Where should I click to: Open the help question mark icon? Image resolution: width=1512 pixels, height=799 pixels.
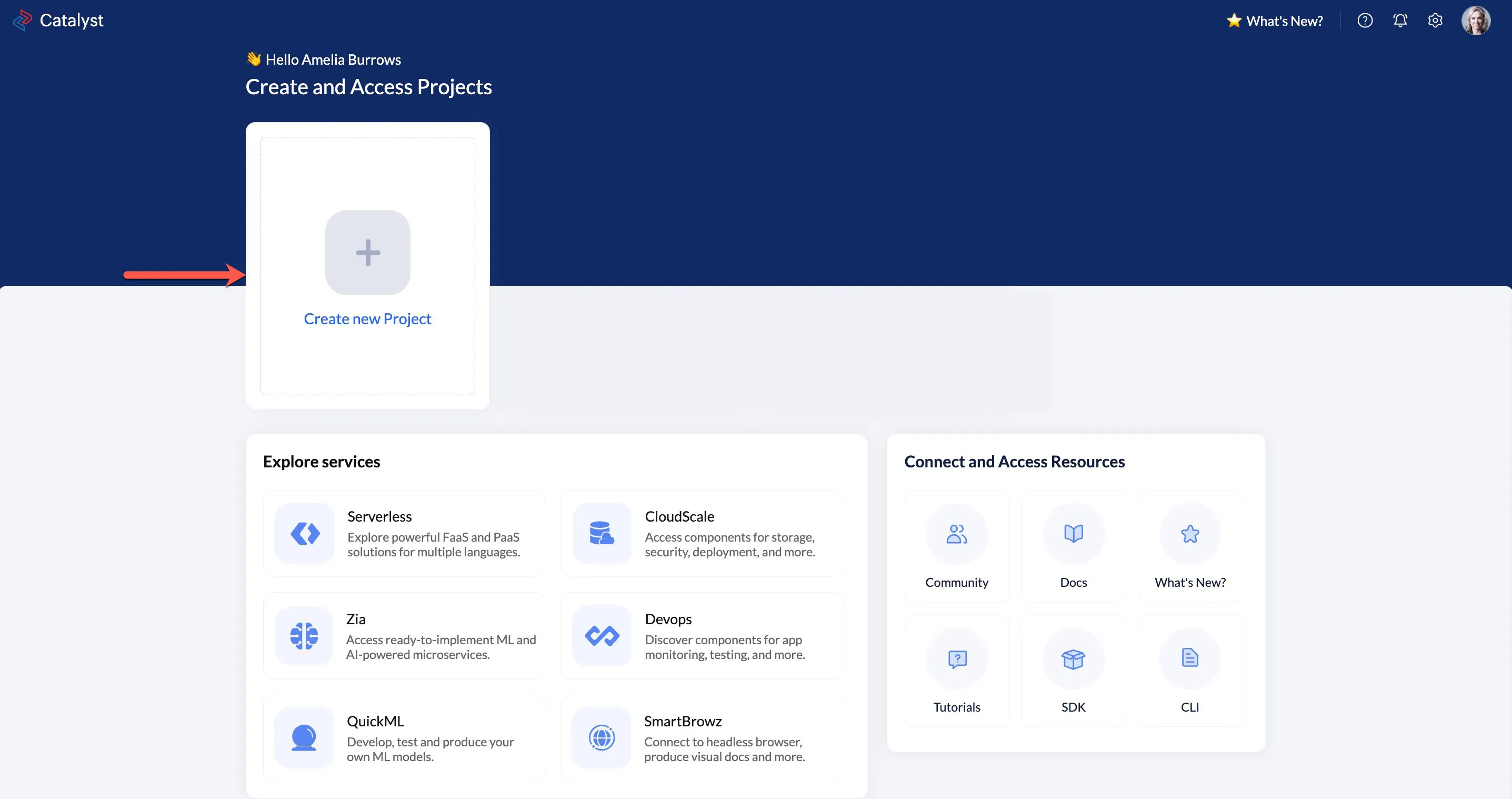click(1365, 21)
